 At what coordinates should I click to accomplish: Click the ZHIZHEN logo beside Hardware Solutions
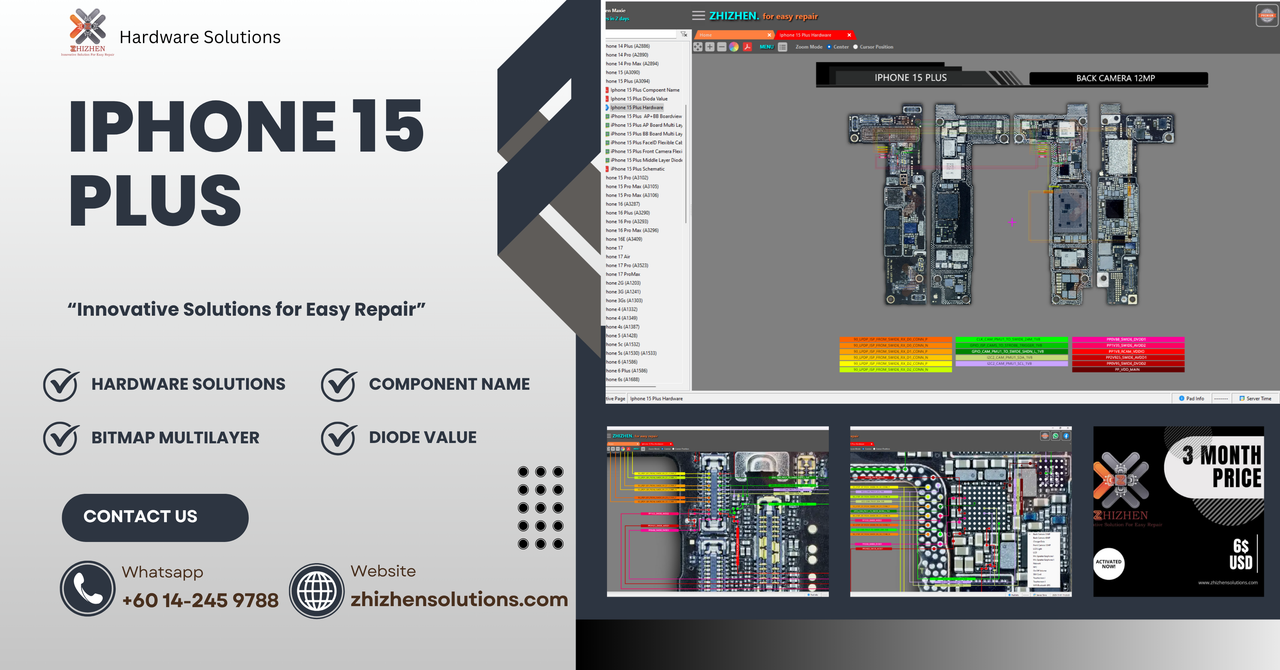pyautogui.click(x=87, y=34)
